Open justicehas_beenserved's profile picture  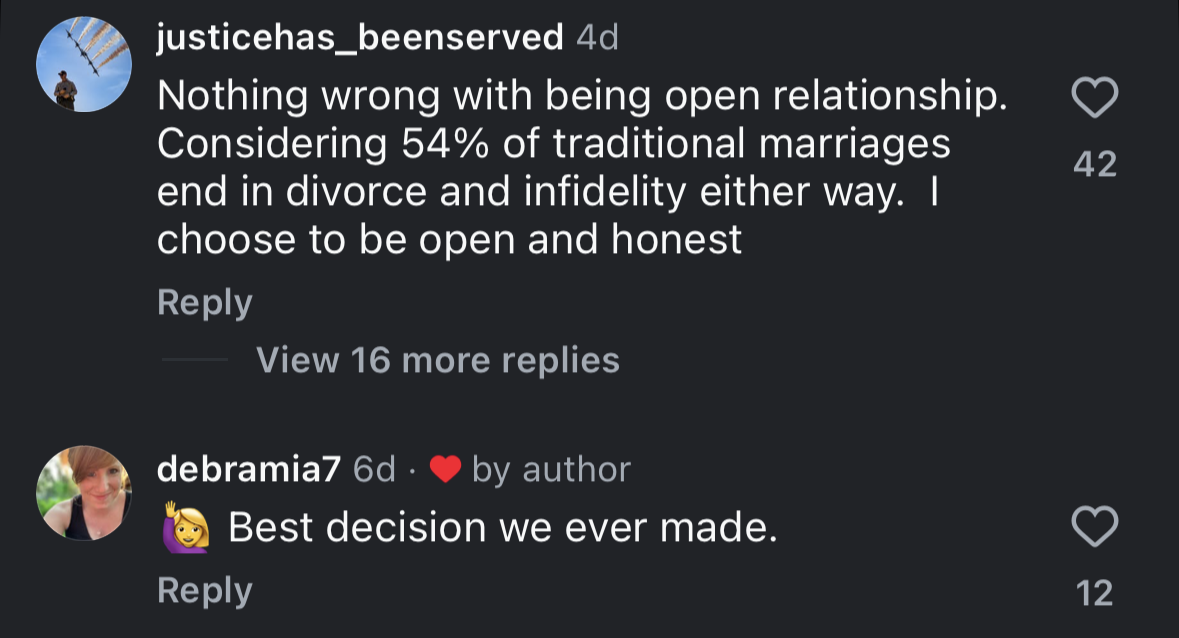tap(84, 66)
